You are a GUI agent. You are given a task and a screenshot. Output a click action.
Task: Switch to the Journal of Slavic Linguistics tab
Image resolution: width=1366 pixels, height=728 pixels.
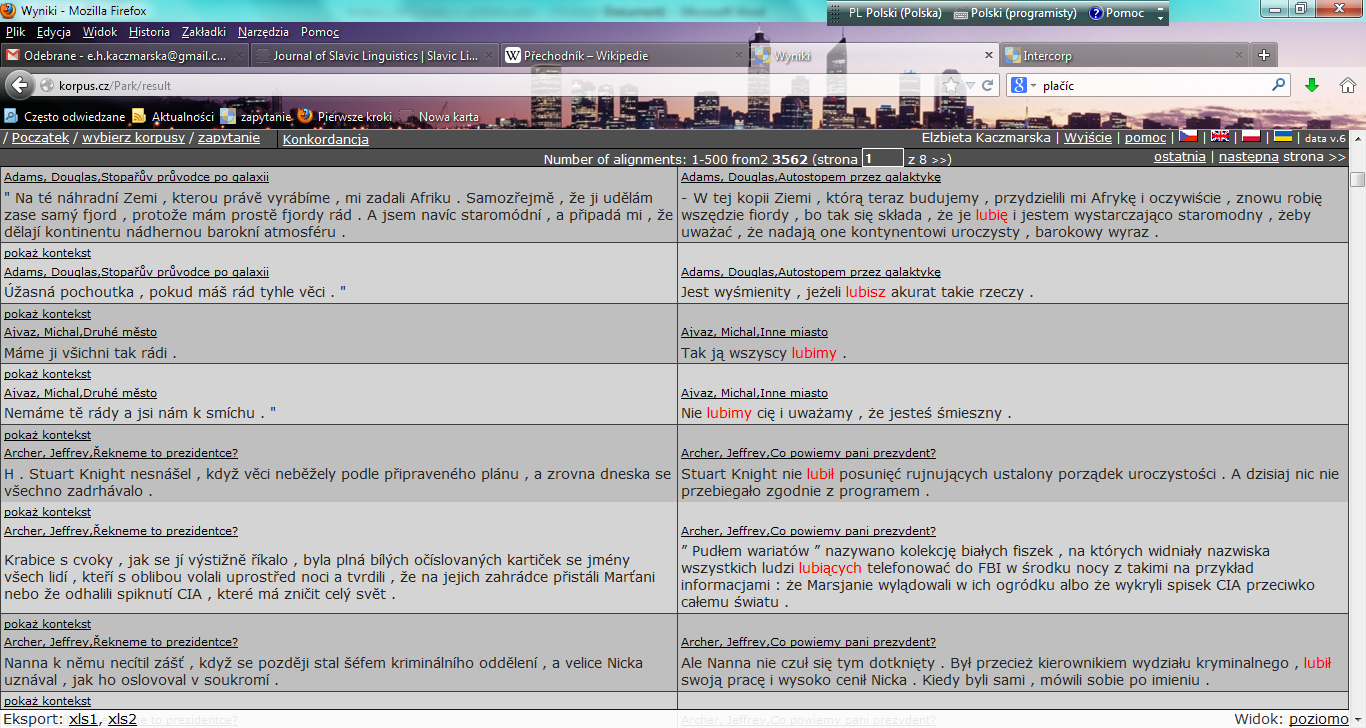coord(375,56)
